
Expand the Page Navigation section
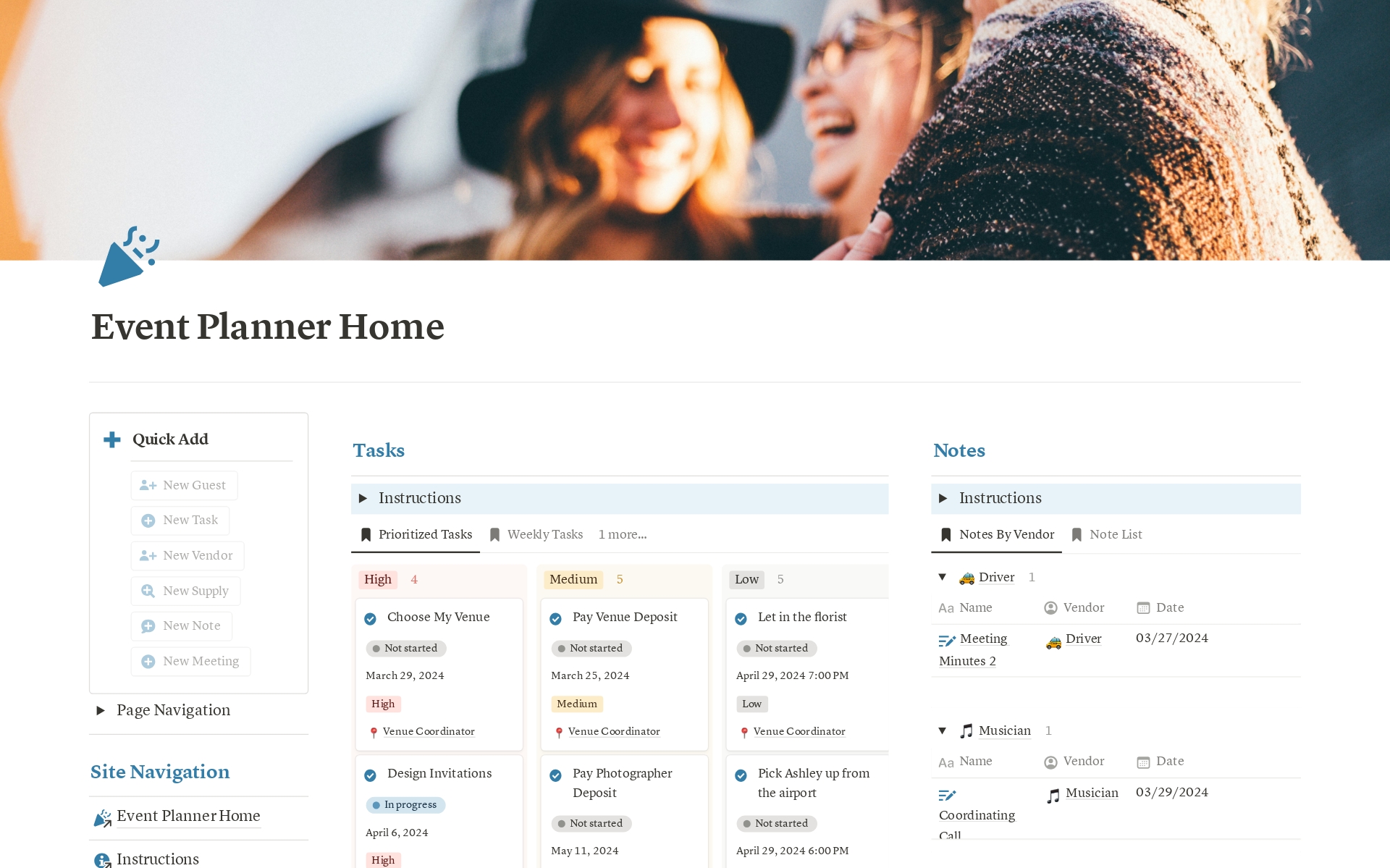[x=99, y=711]
